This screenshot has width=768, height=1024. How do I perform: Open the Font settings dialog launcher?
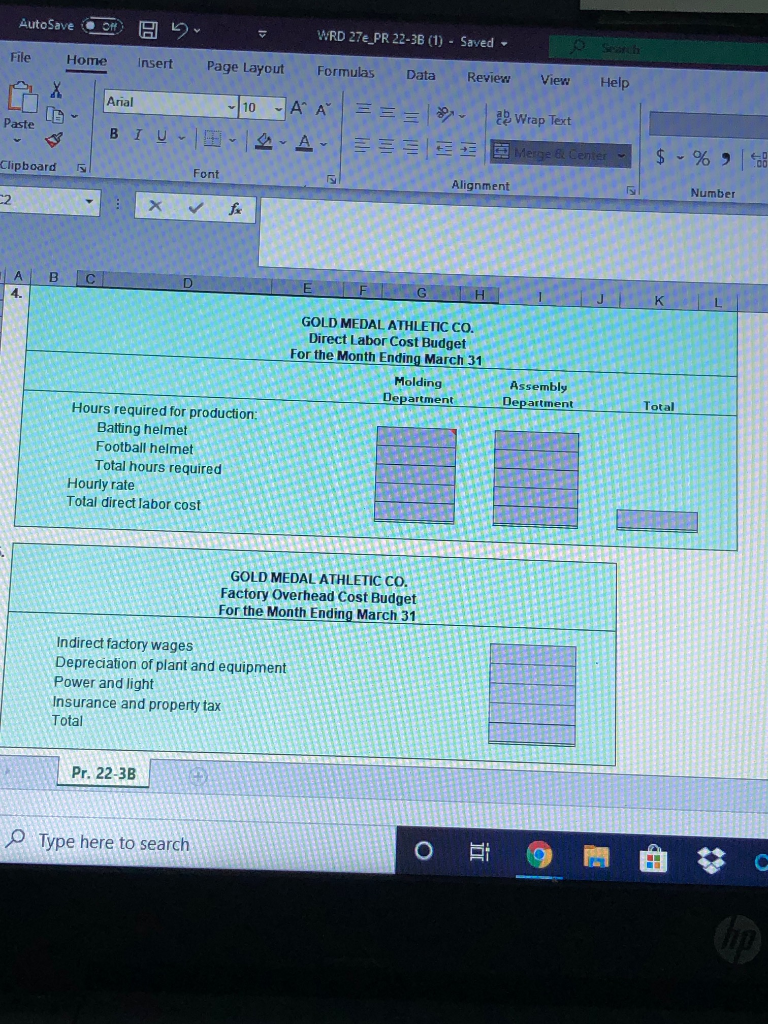point(331,178)
